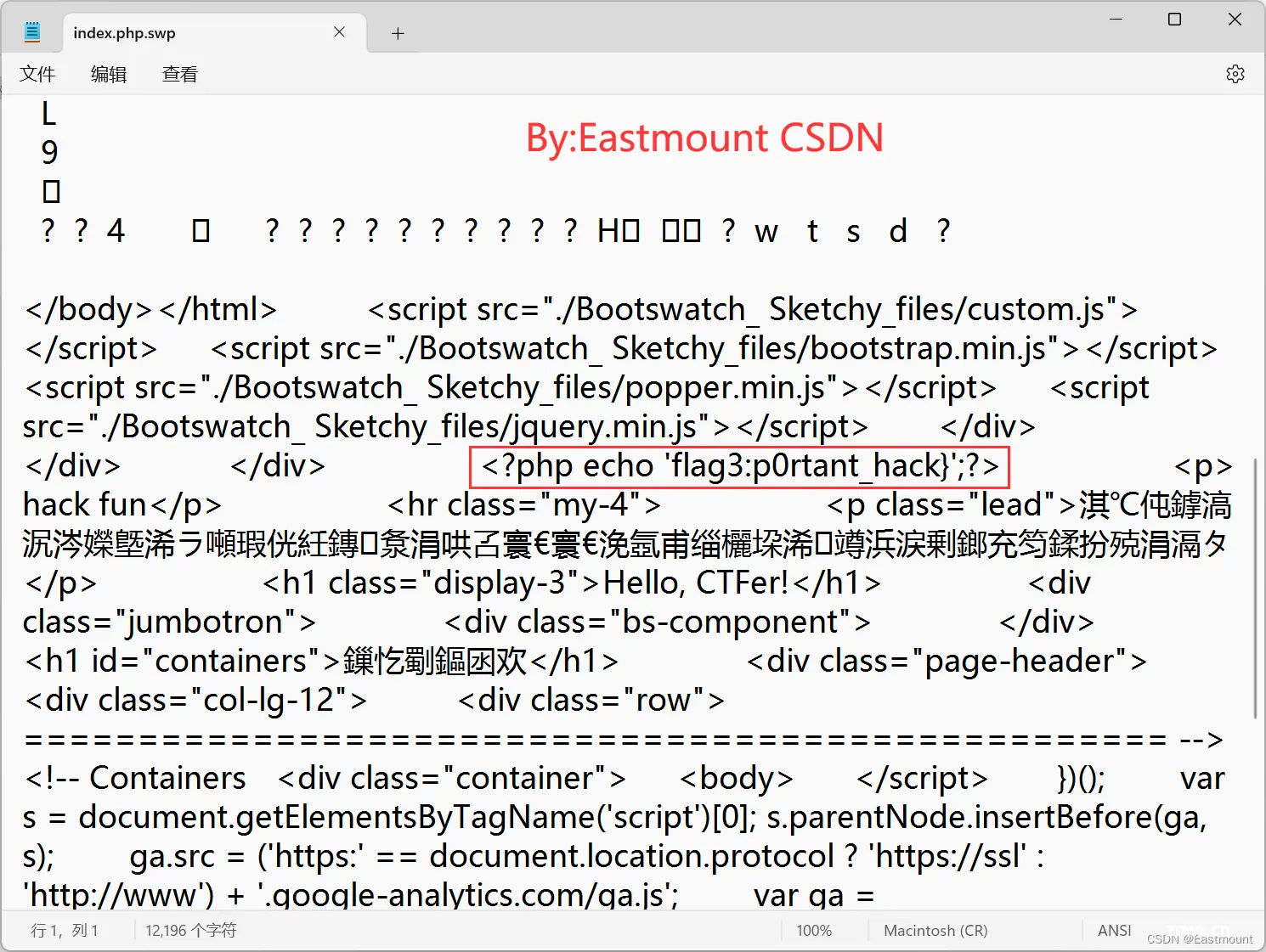Click the flag3:p0rtant_hack} php line

[740, 466]
